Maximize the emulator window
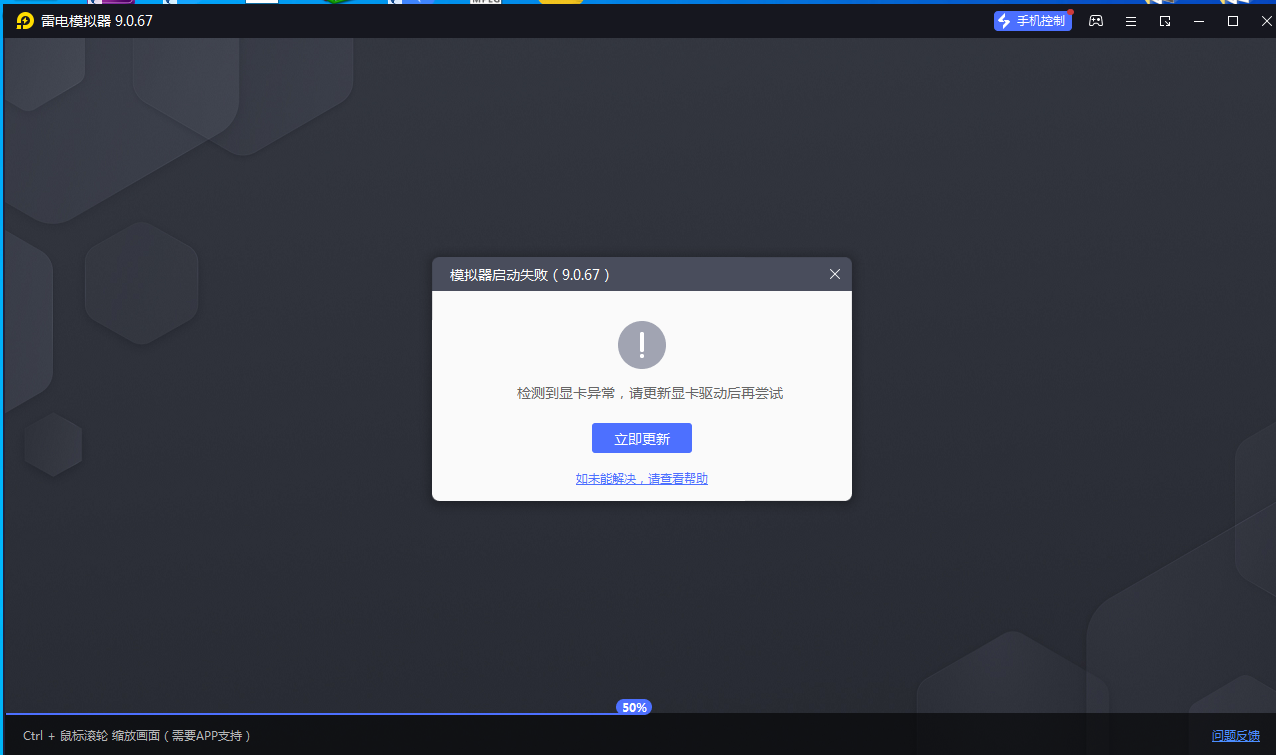Viewport: 1276px width, 755px height. point(1233,21)
